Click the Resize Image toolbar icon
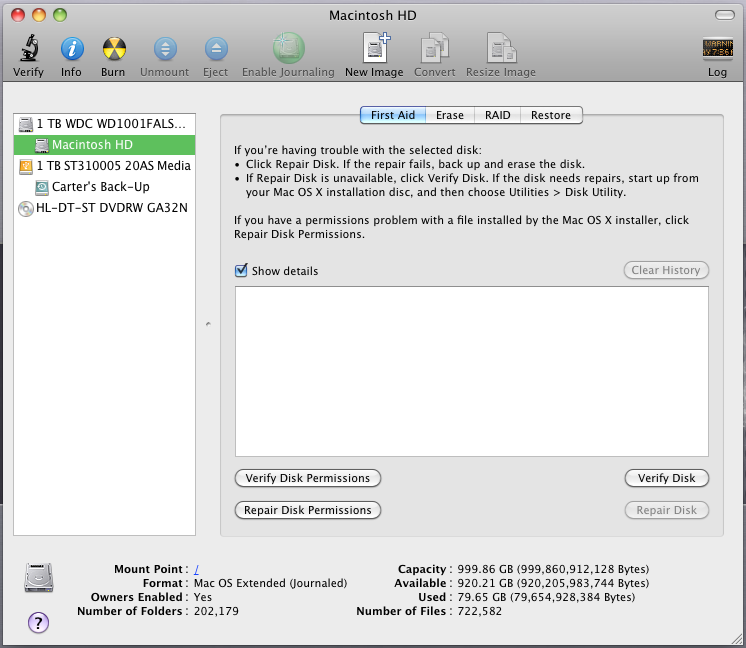The width and height of the screenshot is (746, 648). [501, 48]
